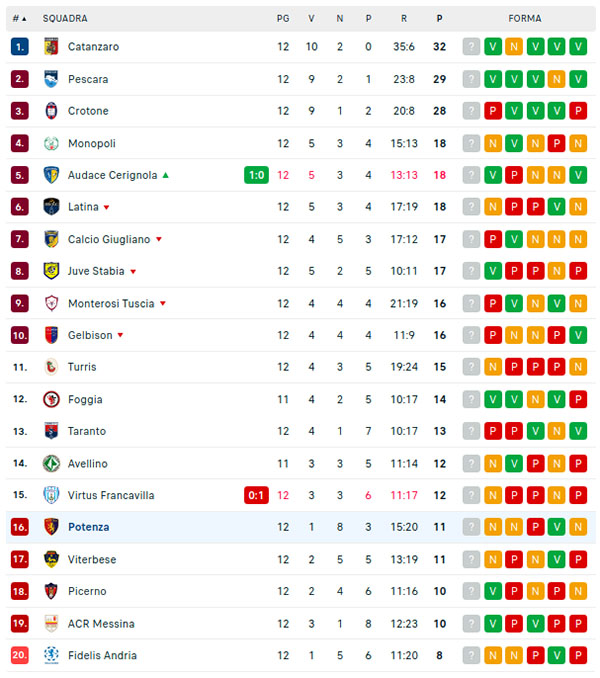Sort standings by the PG column header
The image size is (600, 678).
[x=283, y=19]
